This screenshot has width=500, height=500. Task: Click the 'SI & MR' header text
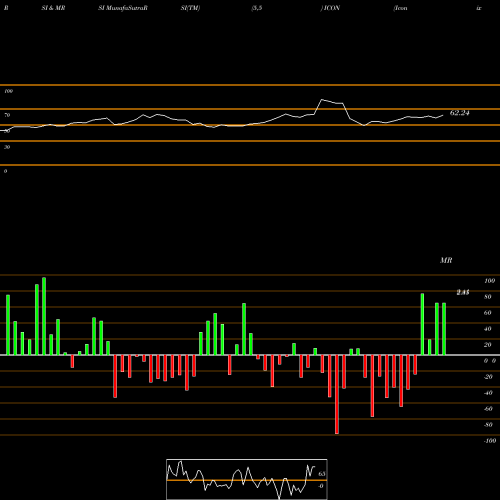(53, 8)
